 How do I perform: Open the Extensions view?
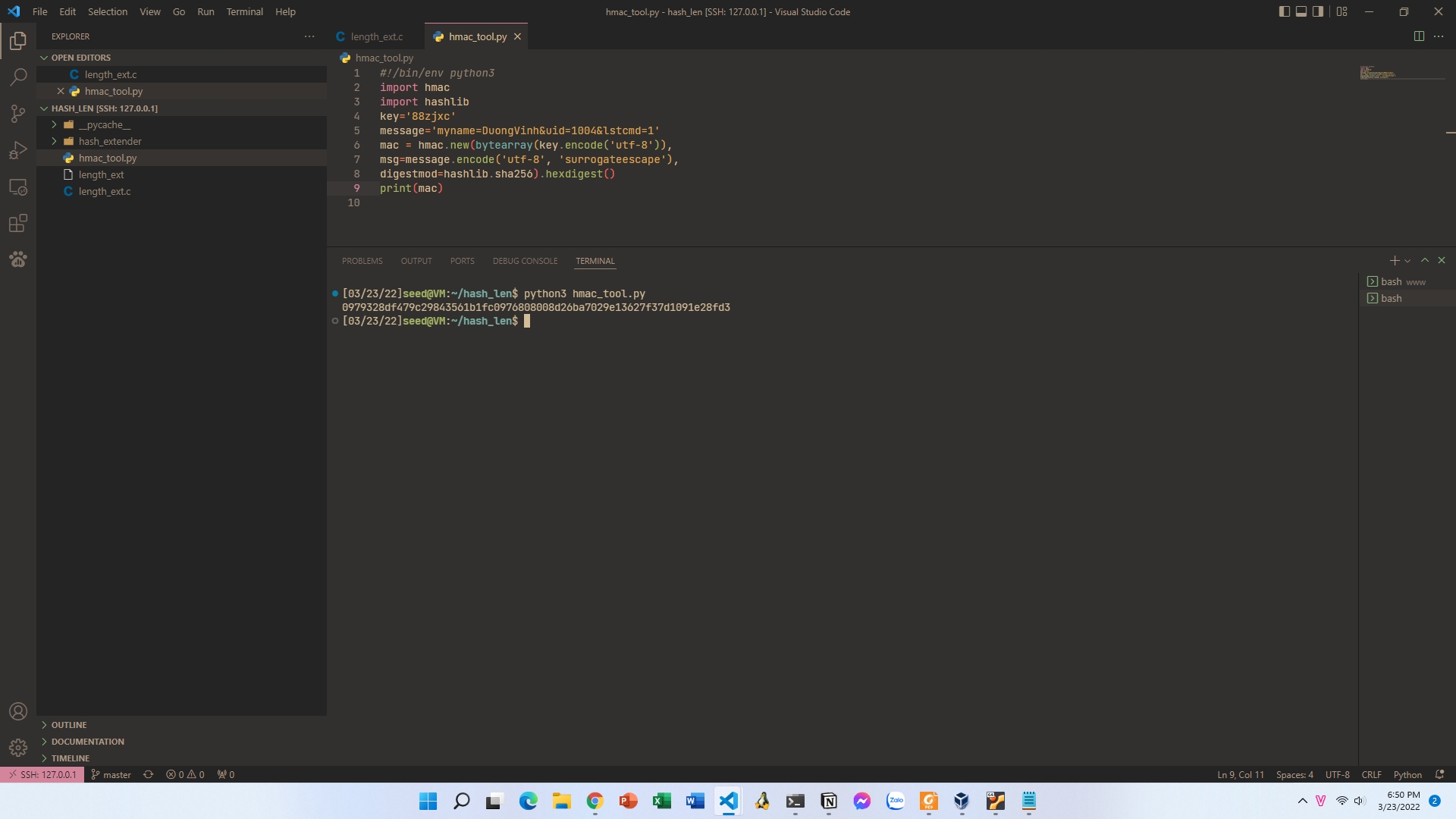18,223
